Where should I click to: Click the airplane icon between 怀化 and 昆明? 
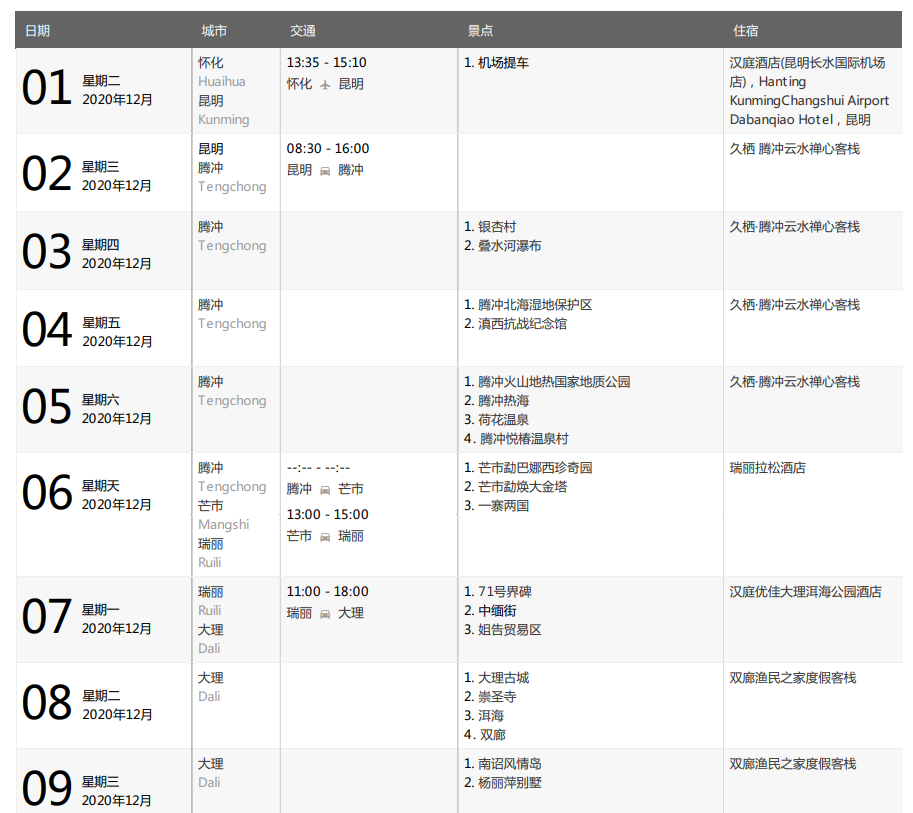[x=325, y=84]
